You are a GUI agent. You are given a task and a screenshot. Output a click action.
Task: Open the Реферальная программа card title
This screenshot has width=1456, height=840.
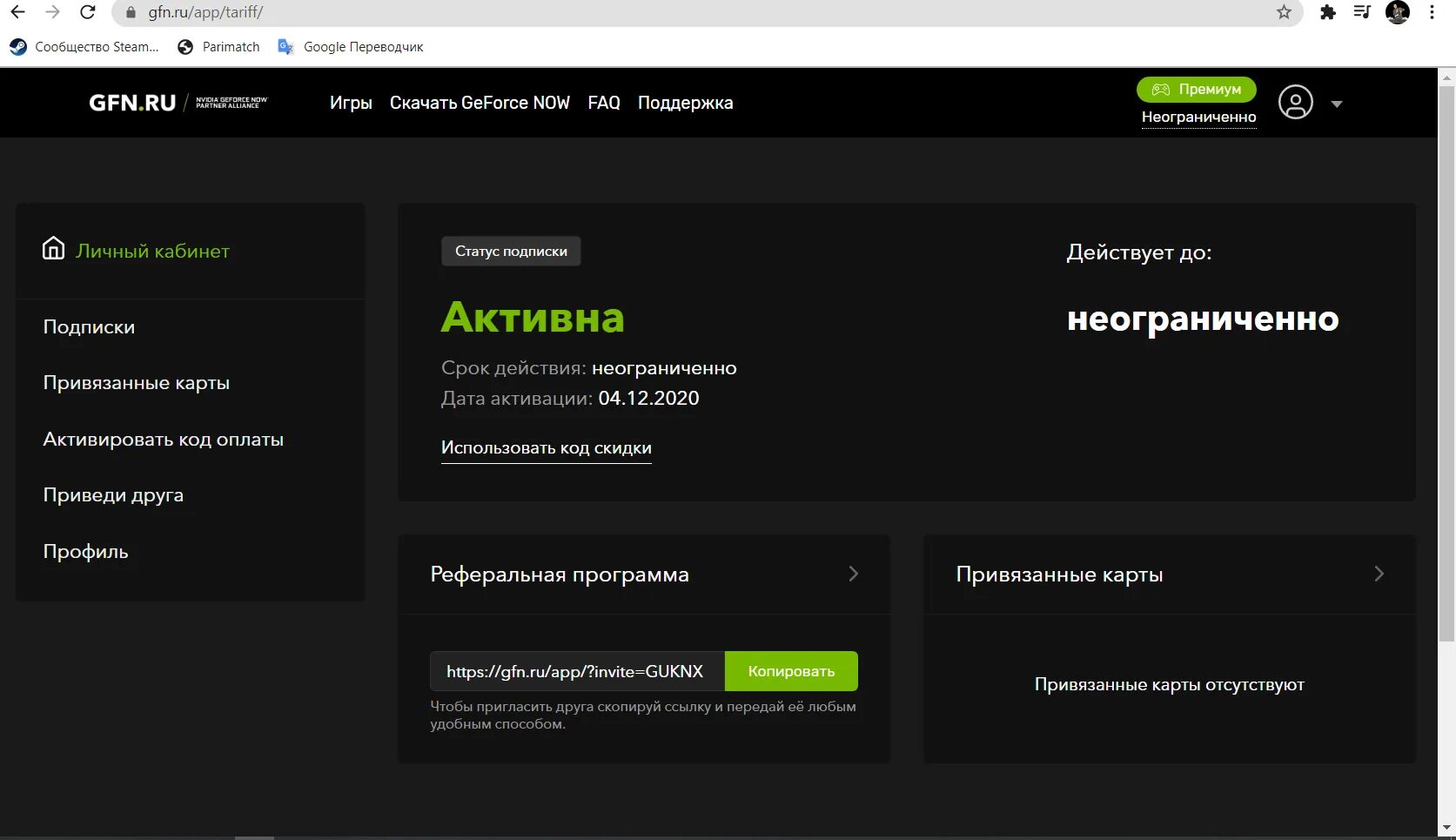point(560,575)
